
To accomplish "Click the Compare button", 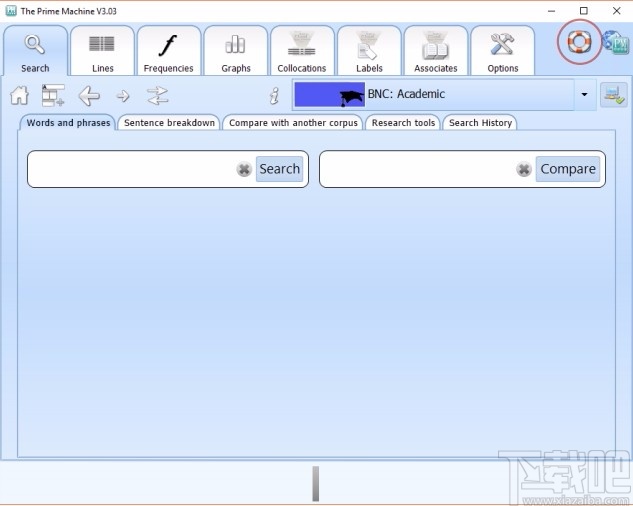I will coord(568,169).
